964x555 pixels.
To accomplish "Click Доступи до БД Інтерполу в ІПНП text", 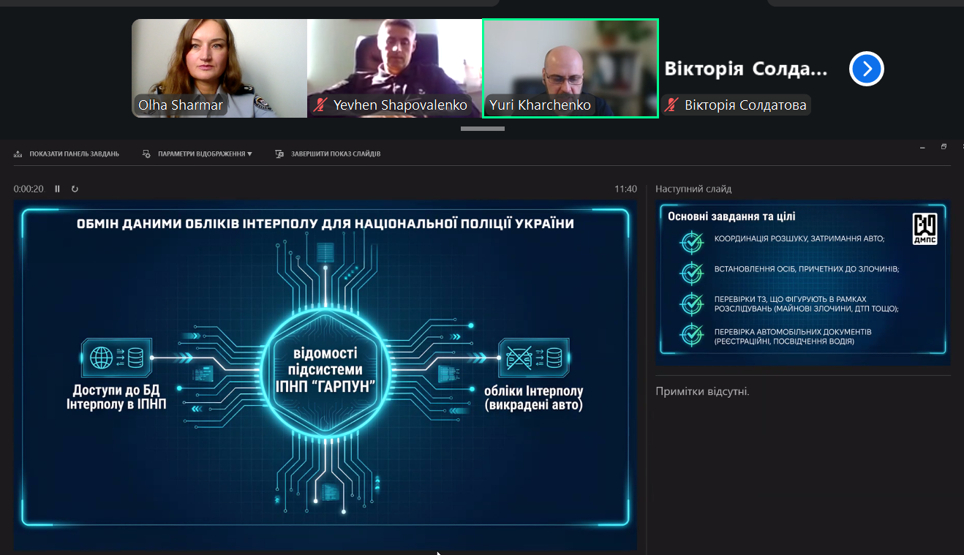I will click(116, 397).
